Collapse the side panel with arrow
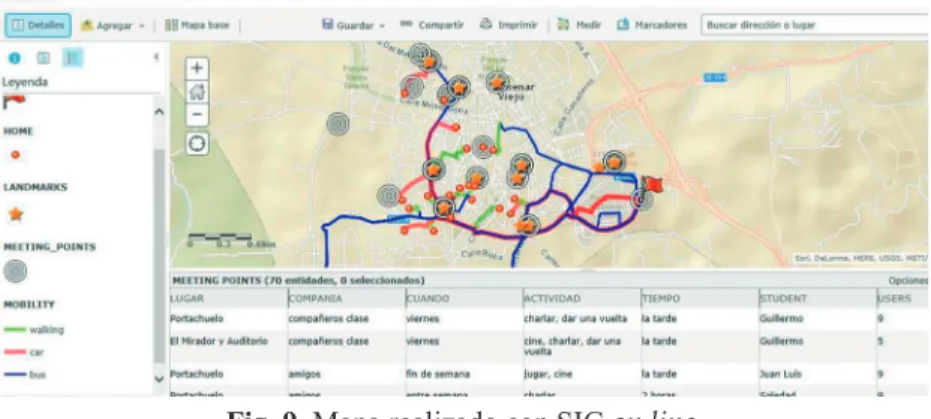The image size is (931, 419). coord(156,57)
